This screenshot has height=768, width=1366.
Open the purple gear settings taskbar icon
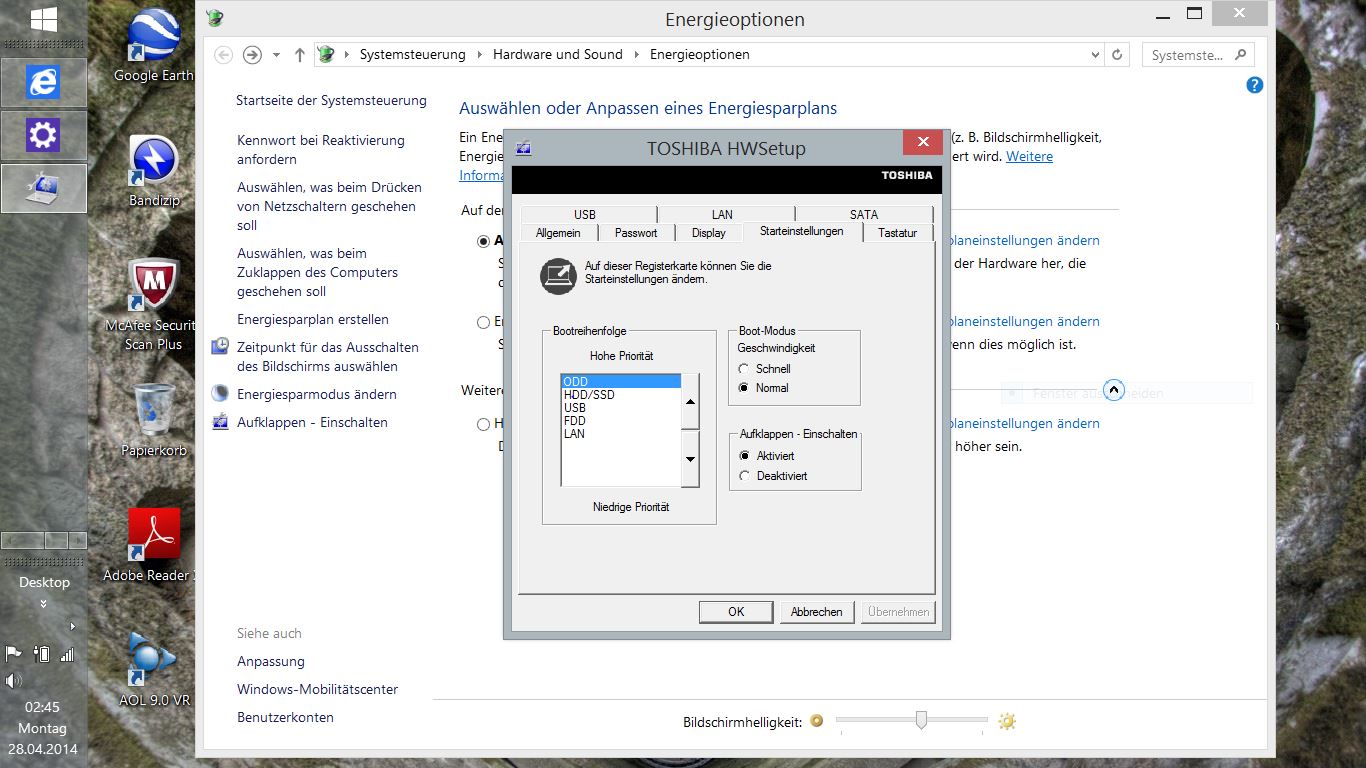coord(43,135)
